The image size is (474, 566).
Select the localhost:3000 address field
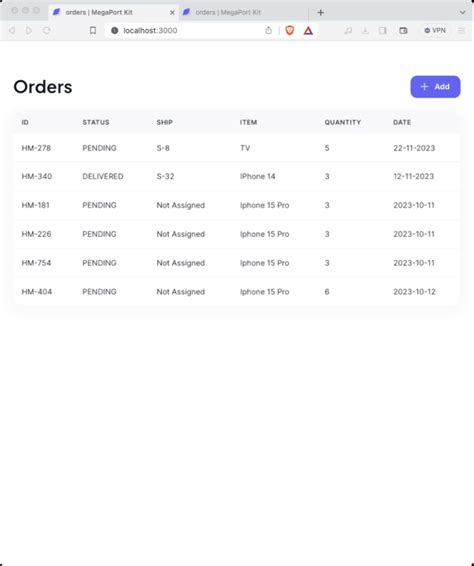tap(191, 30)
